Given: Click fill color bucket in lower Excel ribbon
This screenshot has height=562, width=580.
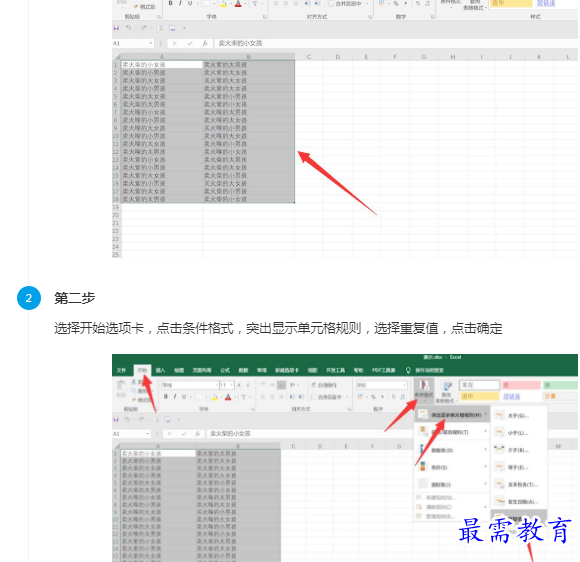Looking at the screenshot, I should 215,397.
